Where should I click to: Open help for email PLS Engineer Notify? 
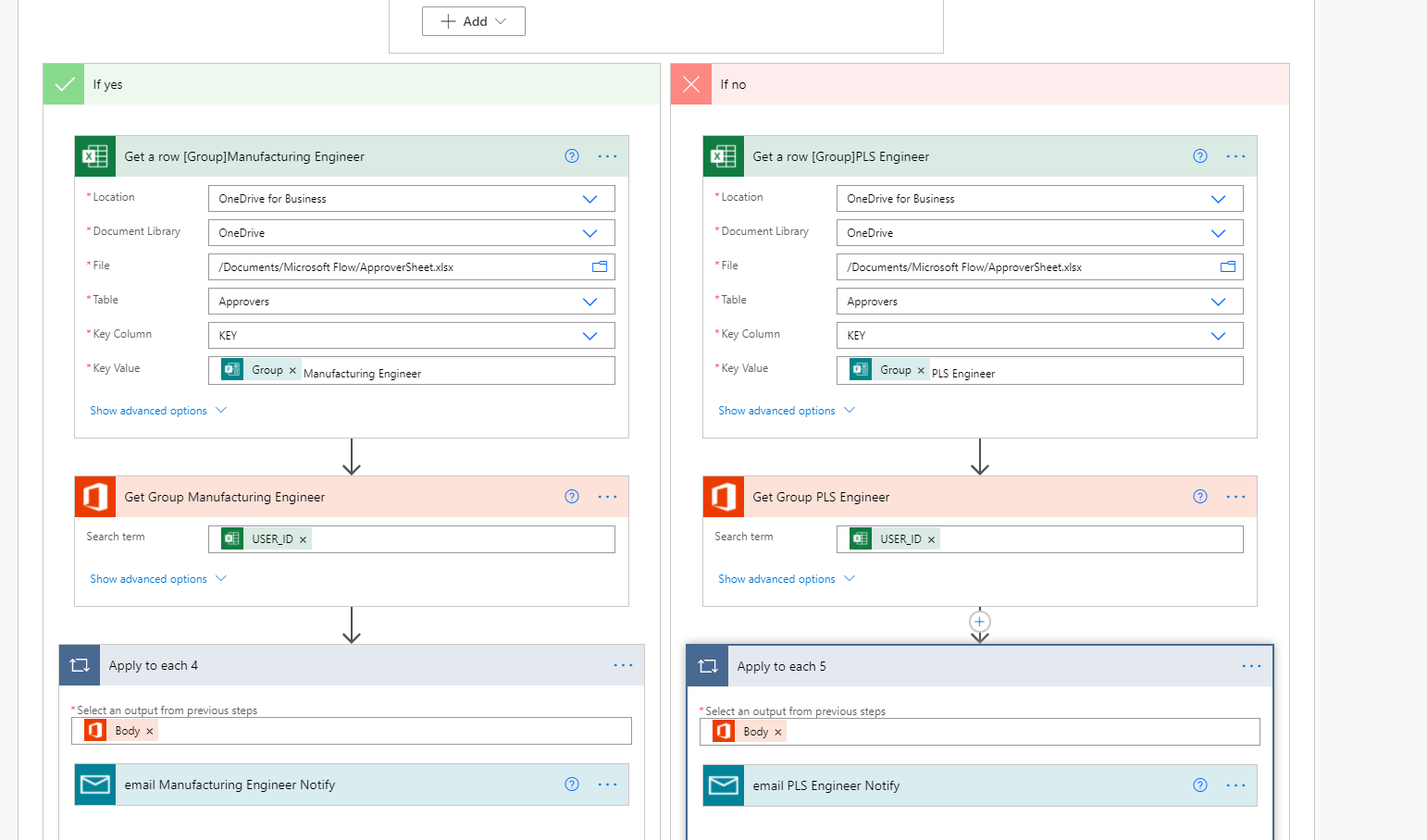tap(1200, 785)
